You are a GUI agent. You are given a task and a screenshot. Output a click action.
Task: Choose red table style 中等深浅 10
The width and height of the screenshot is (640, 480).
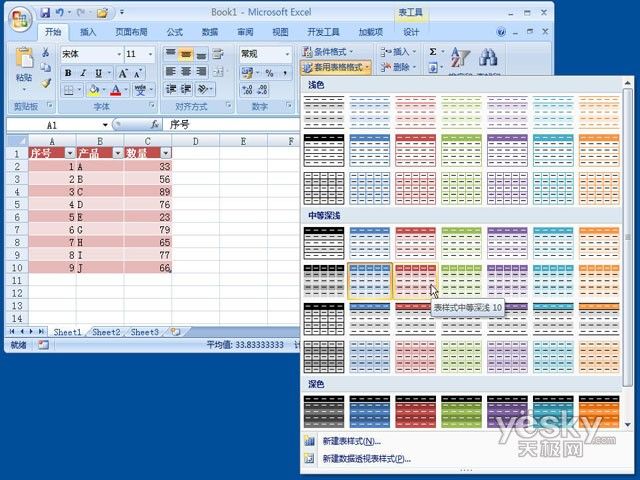pyautogui.click(x=416, y=281)
